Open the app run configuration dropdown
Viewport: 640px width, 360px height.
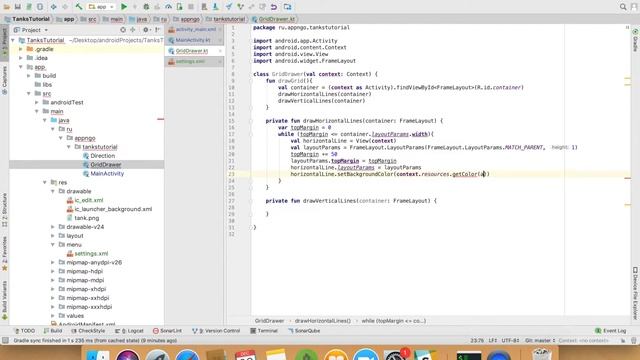[x=101, y=7]
